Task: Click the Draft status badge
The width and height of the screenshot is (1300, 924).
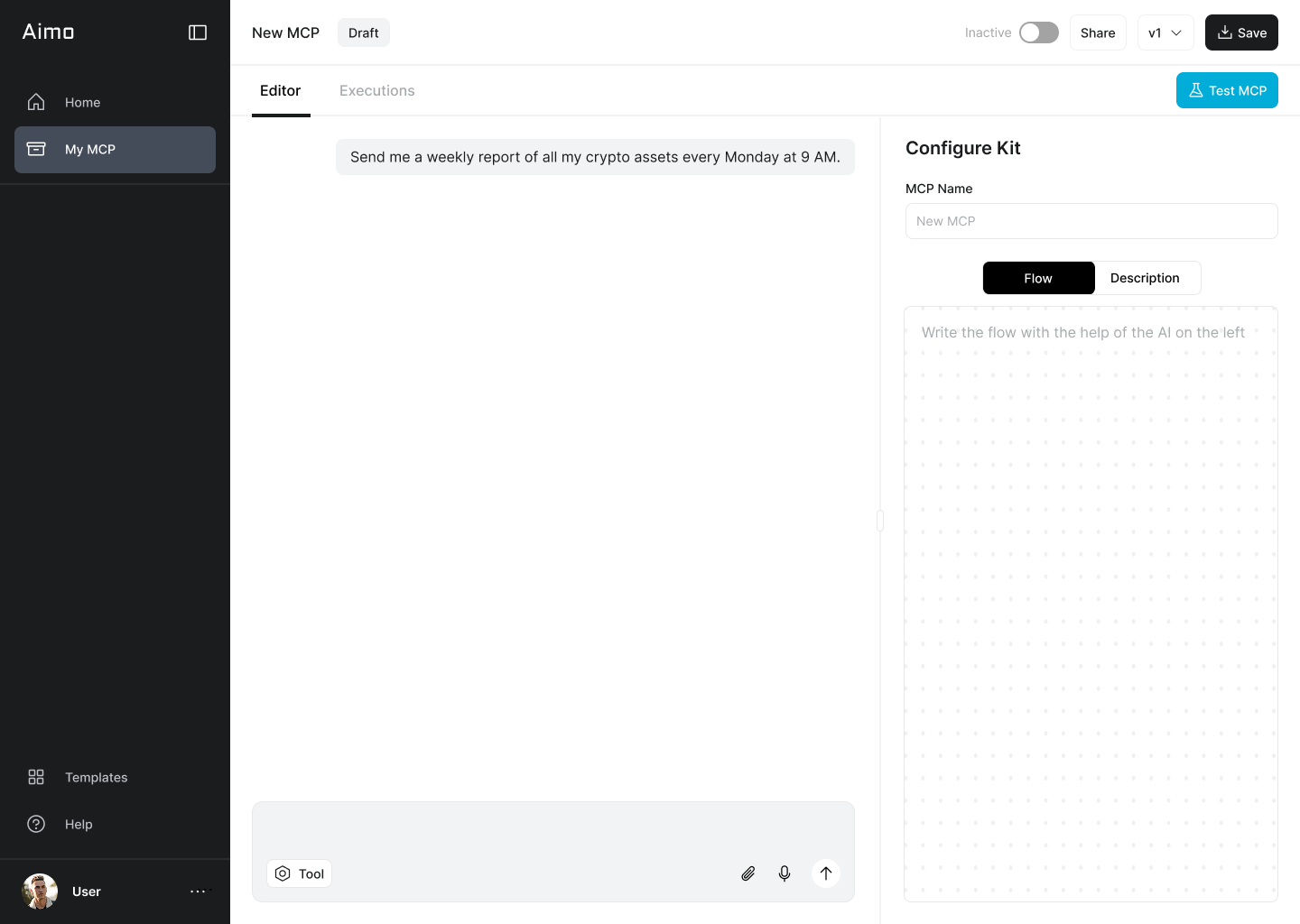Action: point(364,32)
